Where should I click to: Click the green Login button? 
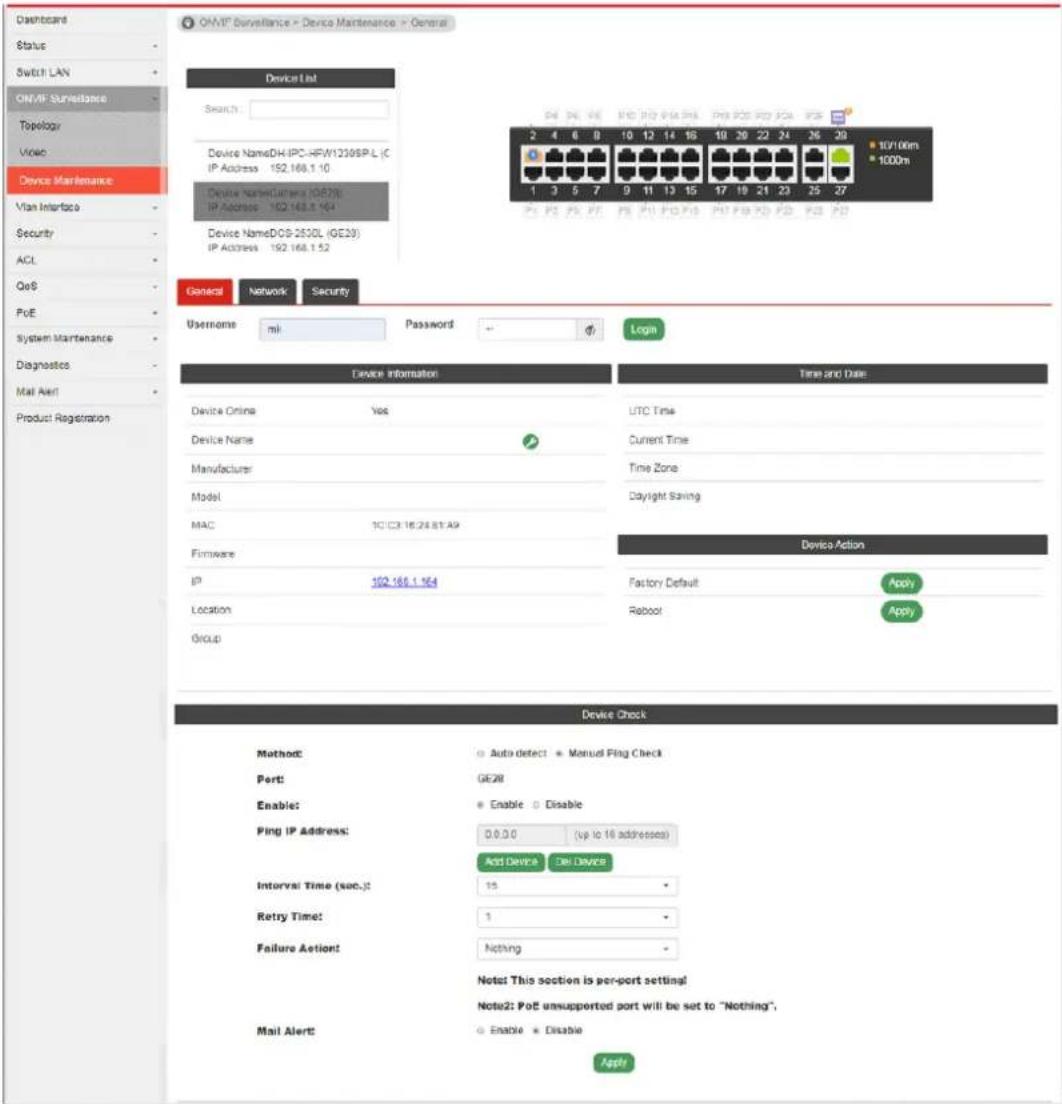(x=644, y=330)
